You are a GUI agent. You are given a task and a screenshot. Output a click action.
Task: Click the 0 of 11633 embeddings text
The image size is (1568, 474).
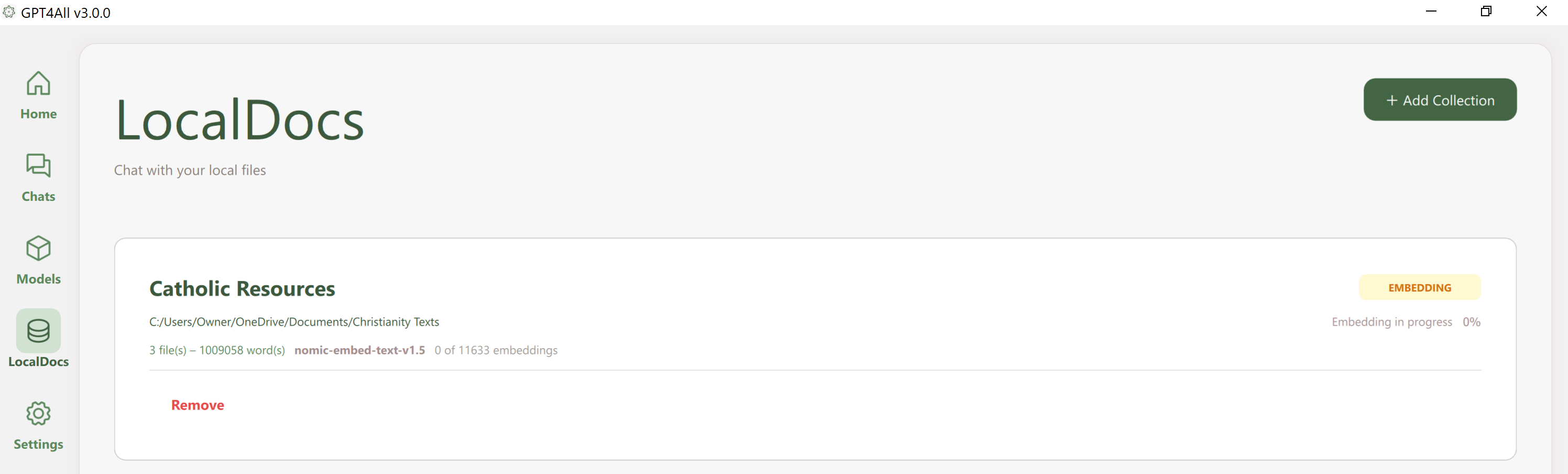496,350
